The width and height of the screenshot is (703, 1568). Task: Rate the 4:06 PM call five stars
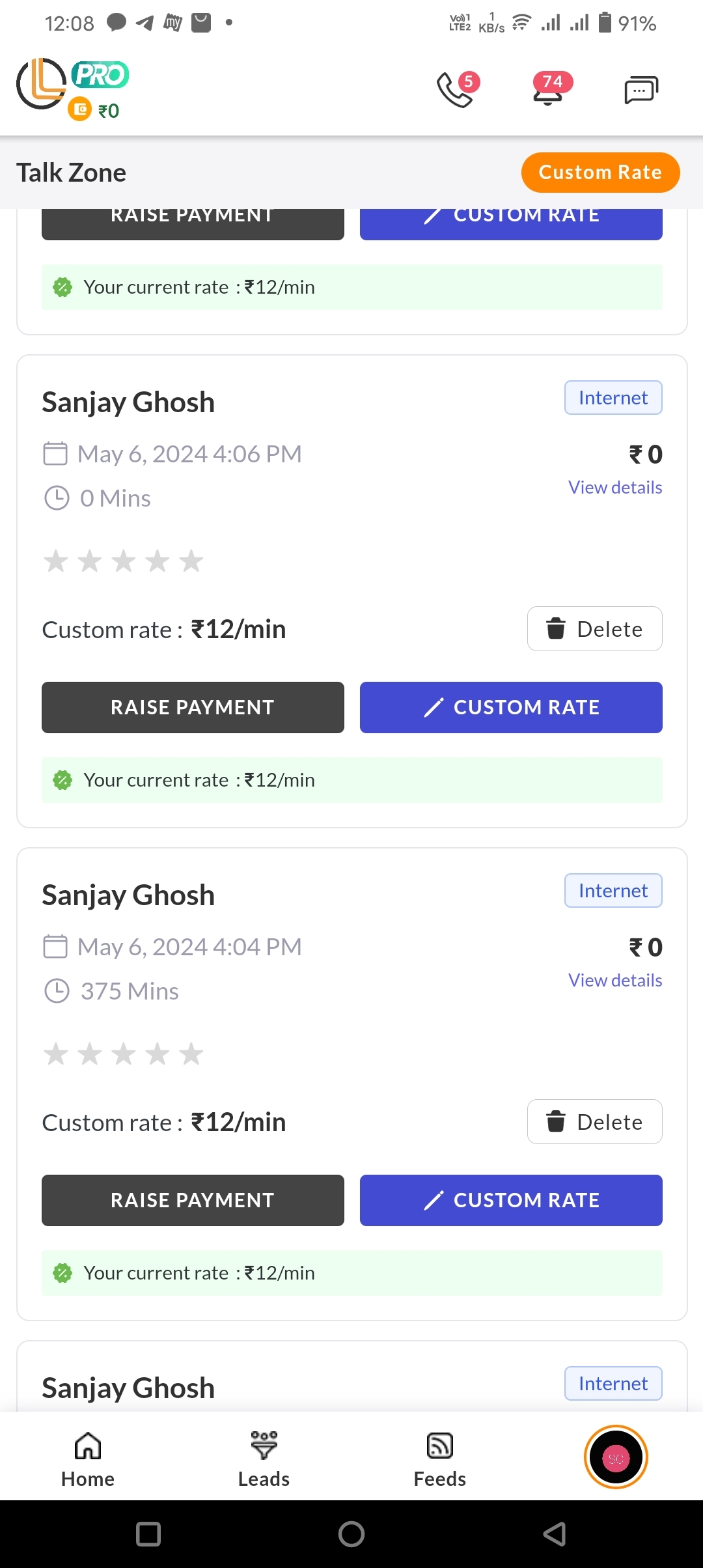[191, 561]
